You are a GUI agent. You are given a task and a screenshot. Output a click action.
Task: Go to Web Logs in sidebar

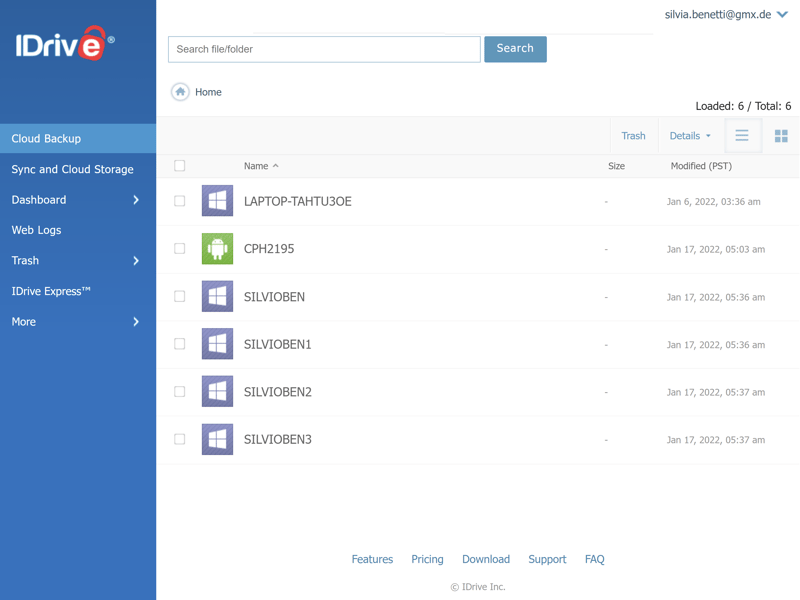tap(36, 230)
